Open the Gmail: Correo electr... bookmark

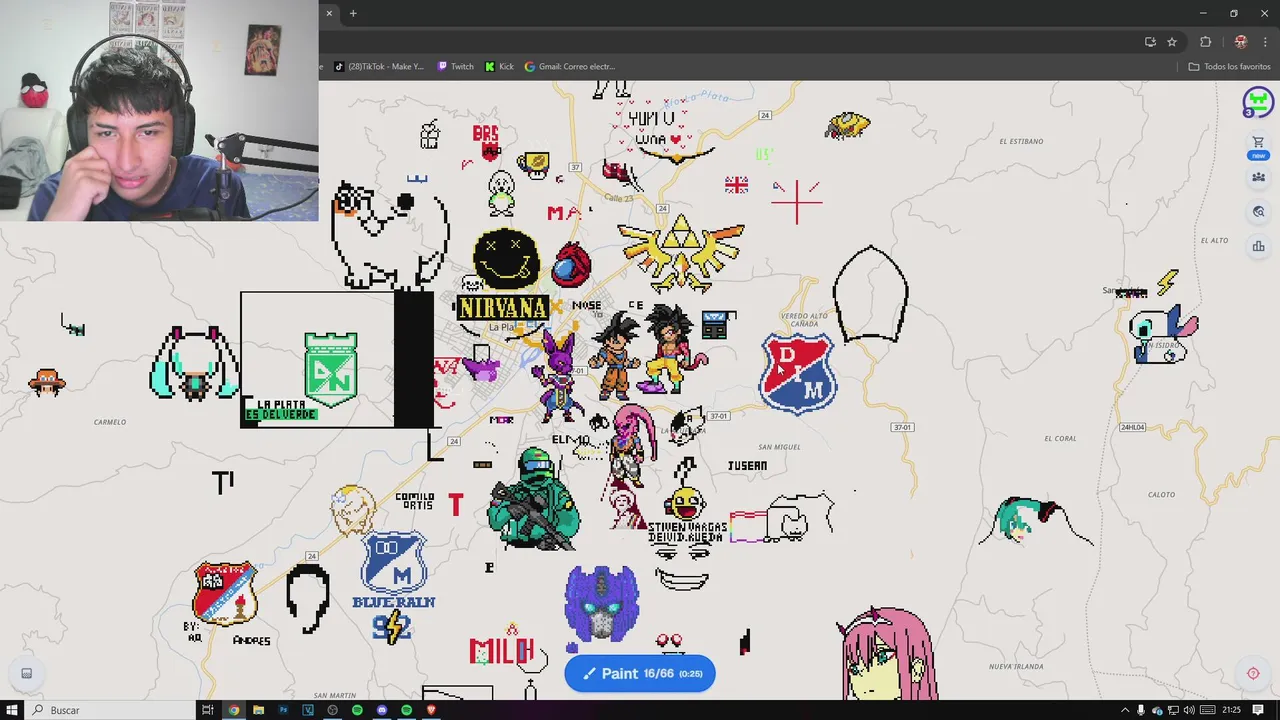pos(570,67)
